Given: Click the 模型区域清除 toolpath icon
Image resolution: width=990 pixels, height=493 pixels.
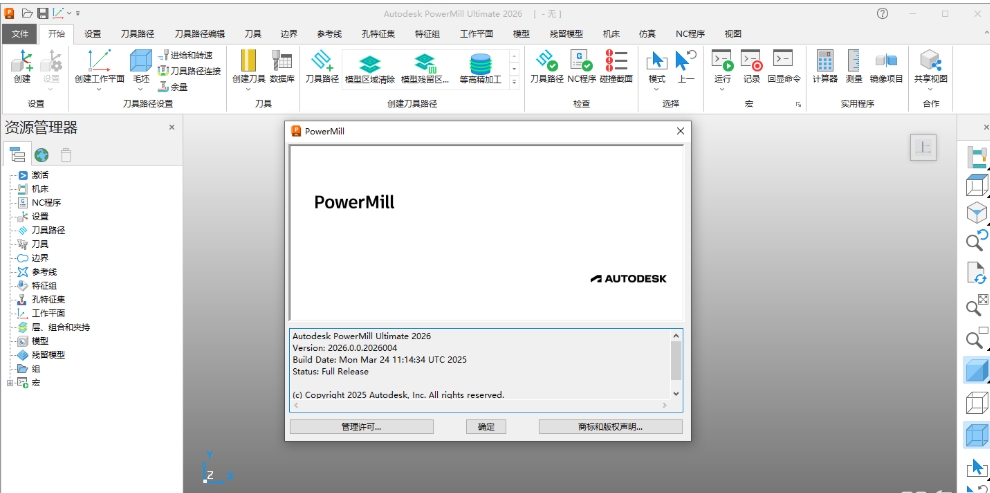Looking at the screenshot, I should click(370, 68).
